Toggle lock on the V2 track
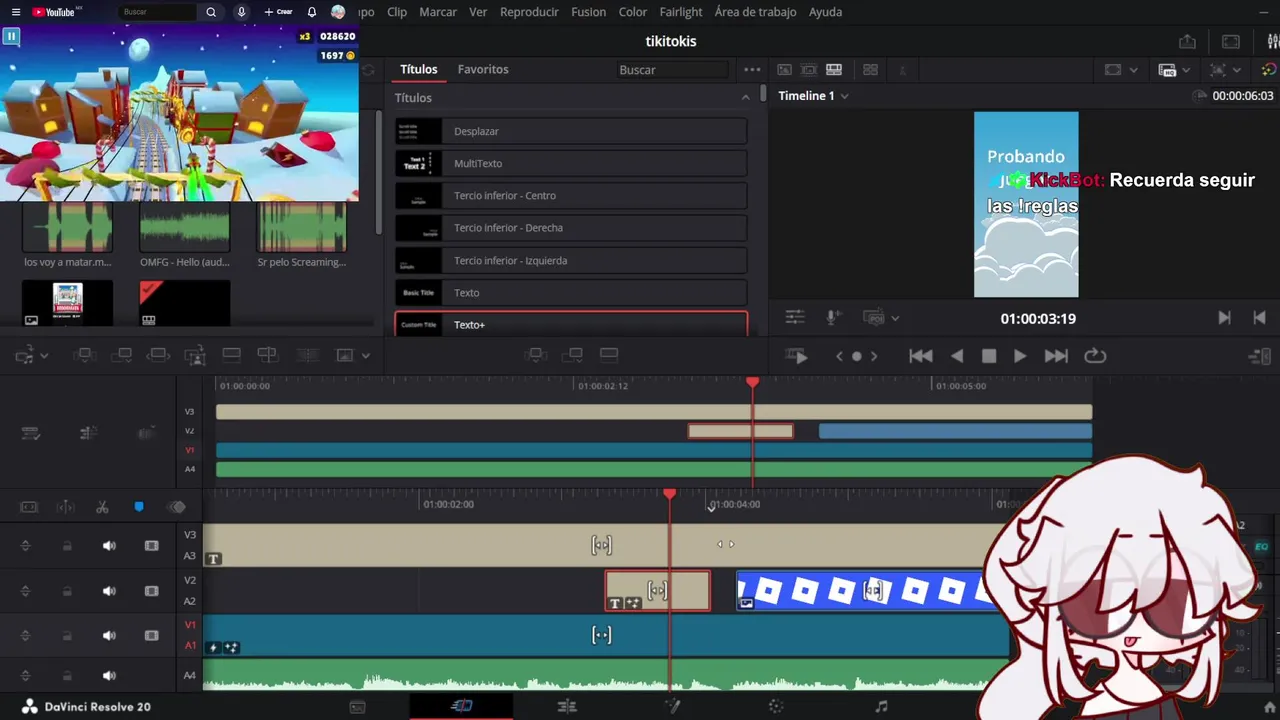Viewport: 1280px width, 720px height. click(x=67, y=591)
